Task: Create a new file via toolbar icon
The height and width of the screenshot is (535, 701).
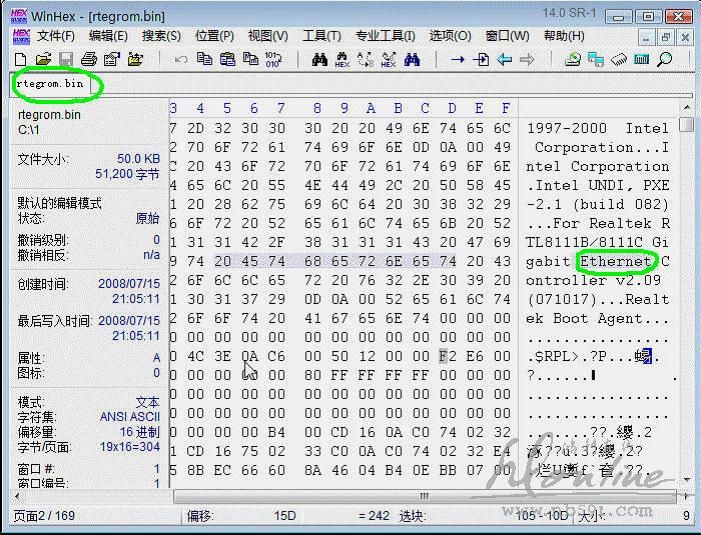Action: pyautogui.click(x=22, y=60)
